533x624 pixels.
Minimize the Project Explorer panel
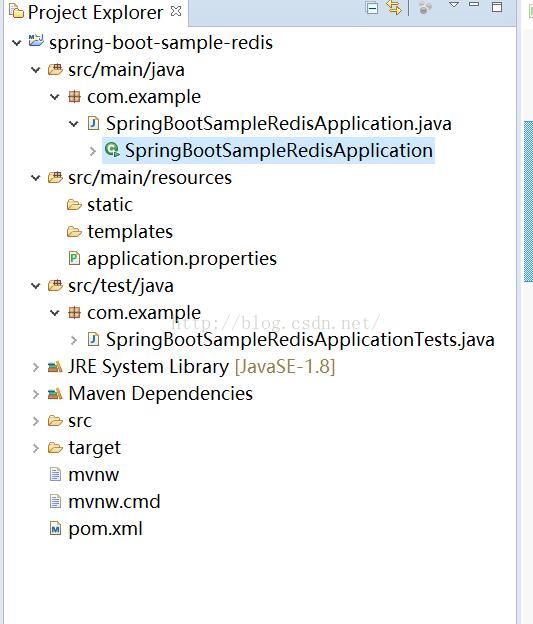[474, 4]
